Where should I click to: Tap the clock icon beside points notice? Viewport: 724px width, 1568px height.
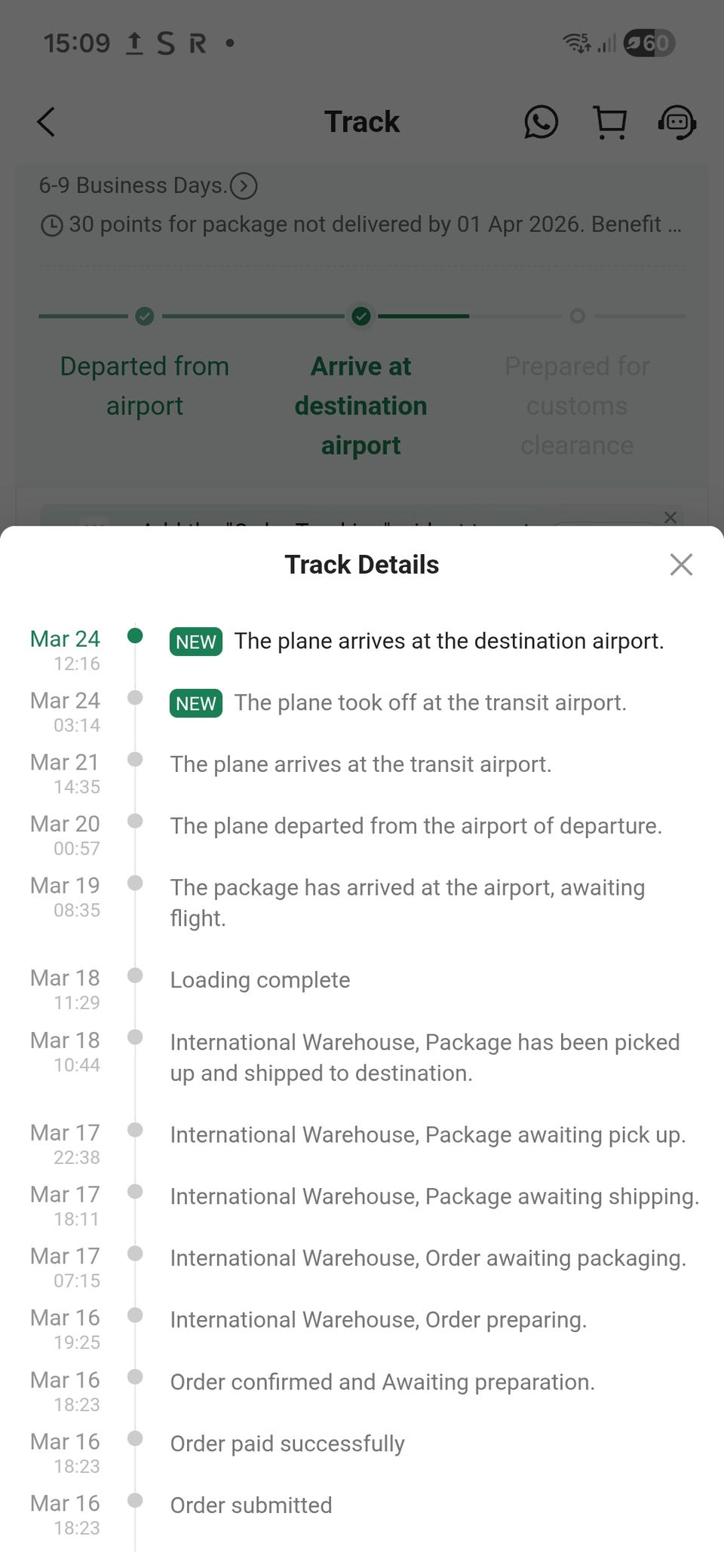tap(51, 225)
